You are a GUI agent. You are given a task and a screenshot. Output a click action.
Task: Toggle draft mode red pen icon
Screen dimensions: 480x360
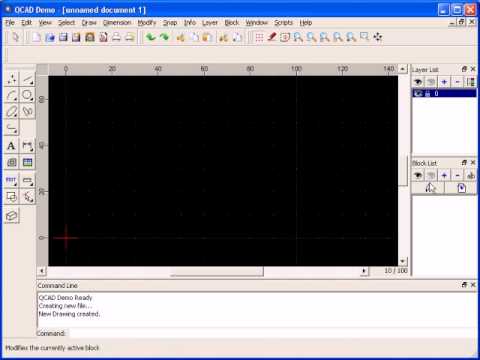click(x=272, y=37)
